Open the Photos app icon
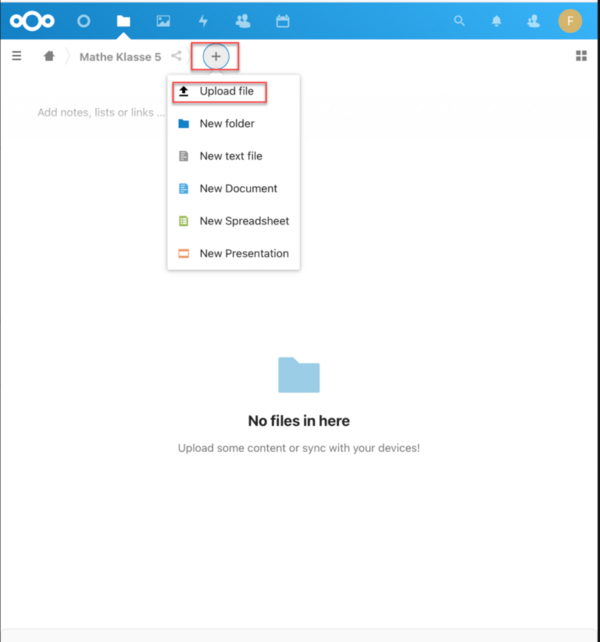The width and height of the screenshot is (600, 642). [x=163, y=21]
